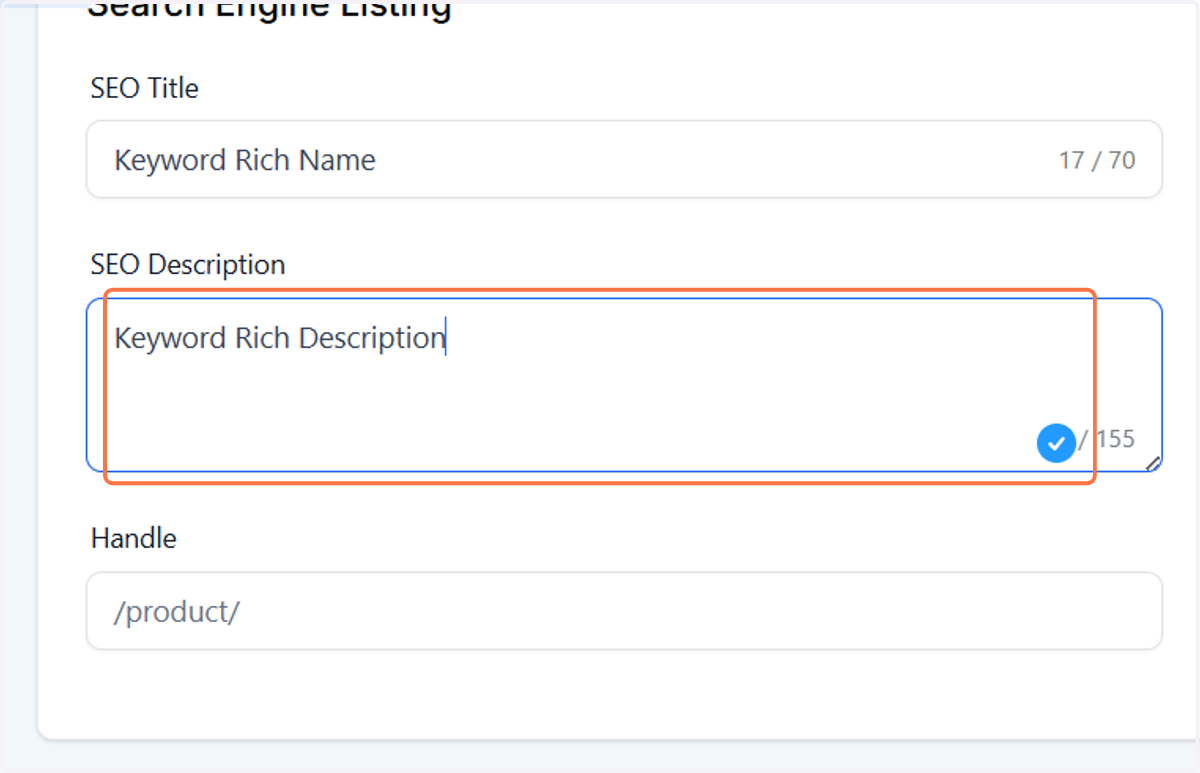The image size is (1200, 773).
Task: Click the "17 / 70" character counter
Action: pyautogui.click(x=1097, y=160)
